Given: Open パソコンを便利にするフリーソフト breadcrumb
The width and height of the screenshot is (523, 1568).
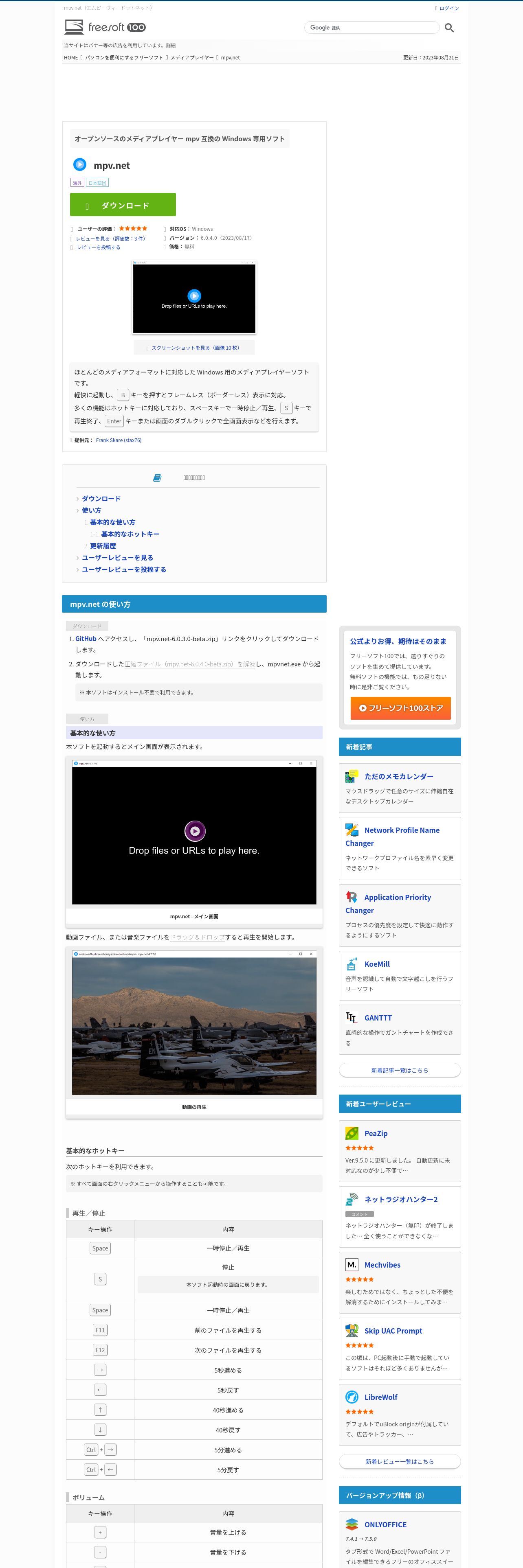Looking at the screenshot, I should coord(124,58).
